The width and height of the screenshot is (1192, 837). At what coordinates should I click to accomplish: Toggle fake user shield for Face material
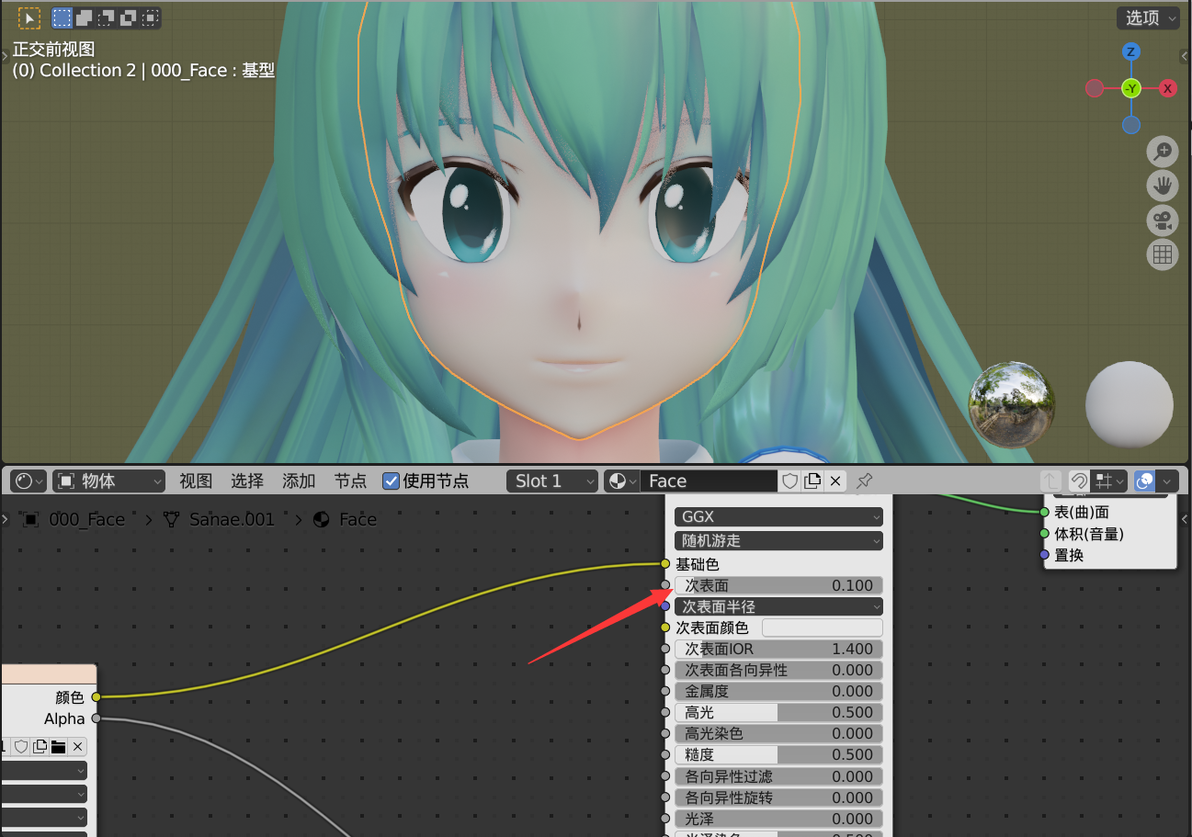tap(790, 481)
